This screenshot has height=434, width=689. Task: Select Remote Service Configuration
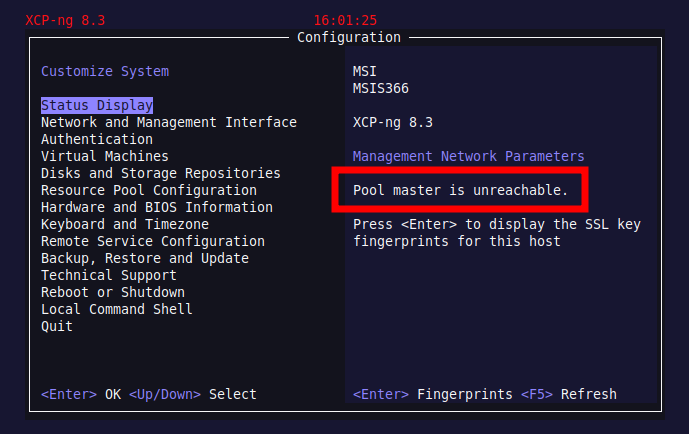pyautogui.click(x=153, y=241)
